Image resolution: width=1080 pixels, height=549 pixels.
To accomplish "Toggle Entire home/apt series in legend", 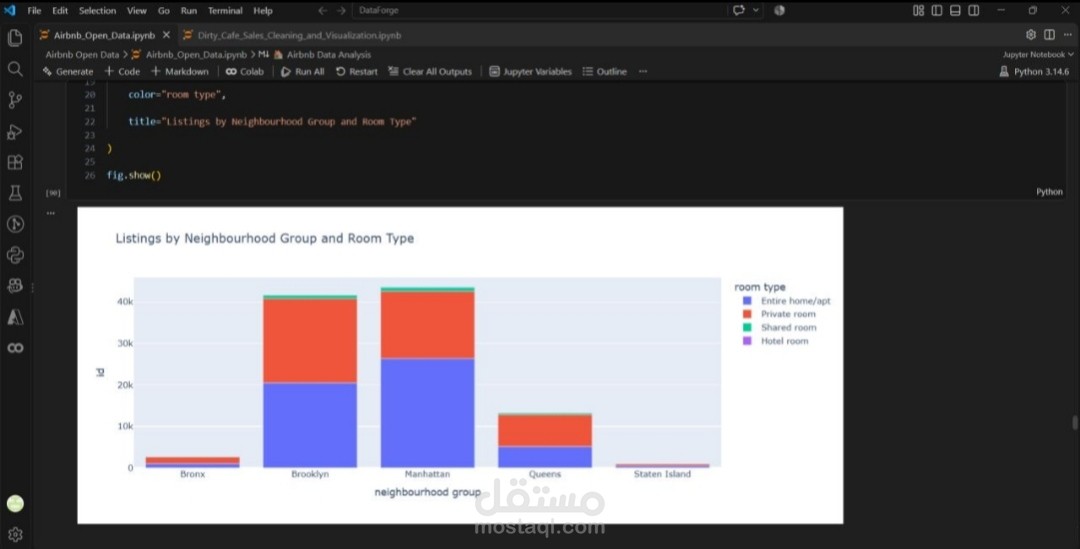I will coord(787,301).
